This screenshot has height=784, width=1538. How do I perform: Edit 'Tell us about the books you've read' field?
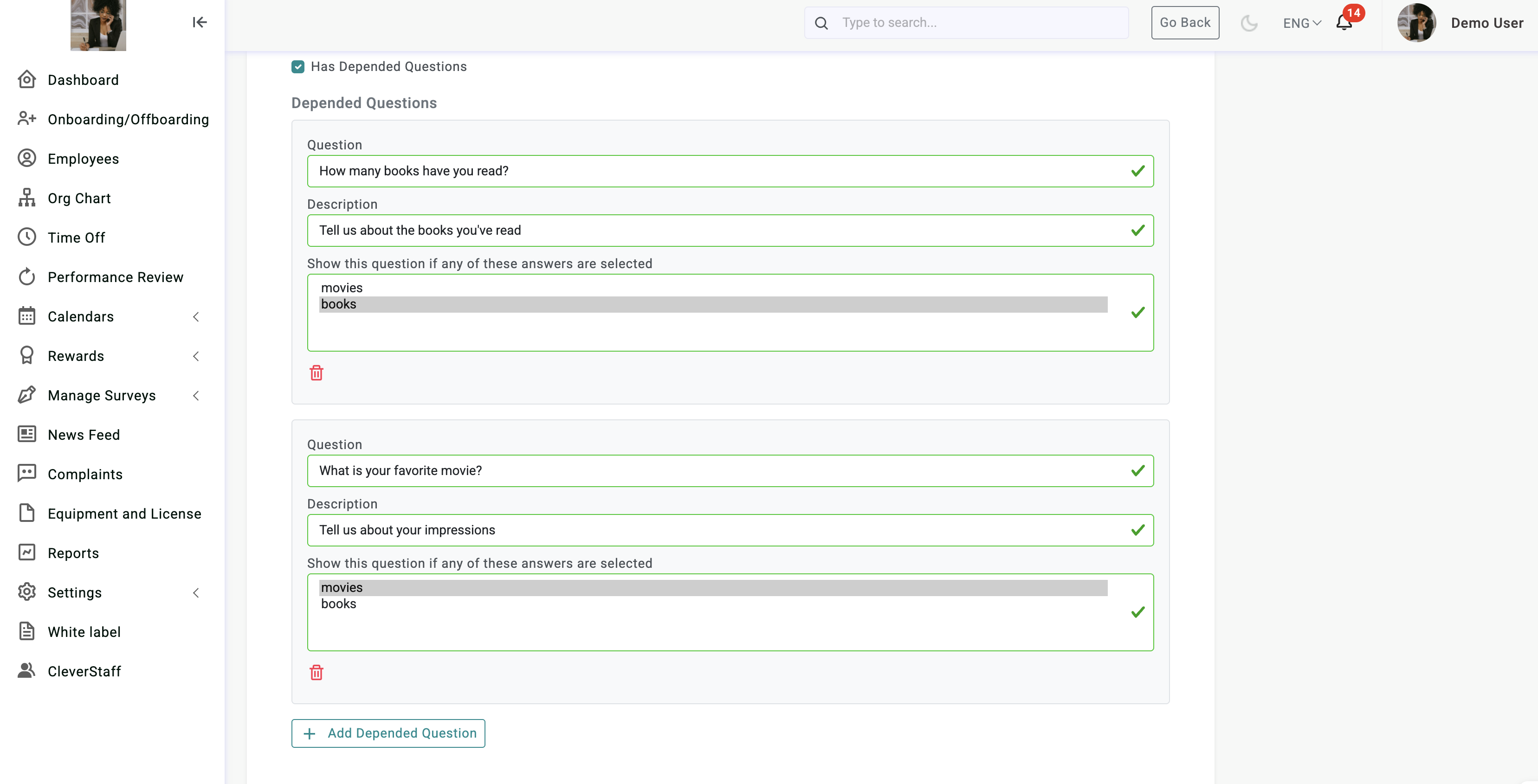pyautogui.click(x=730, y=230)
